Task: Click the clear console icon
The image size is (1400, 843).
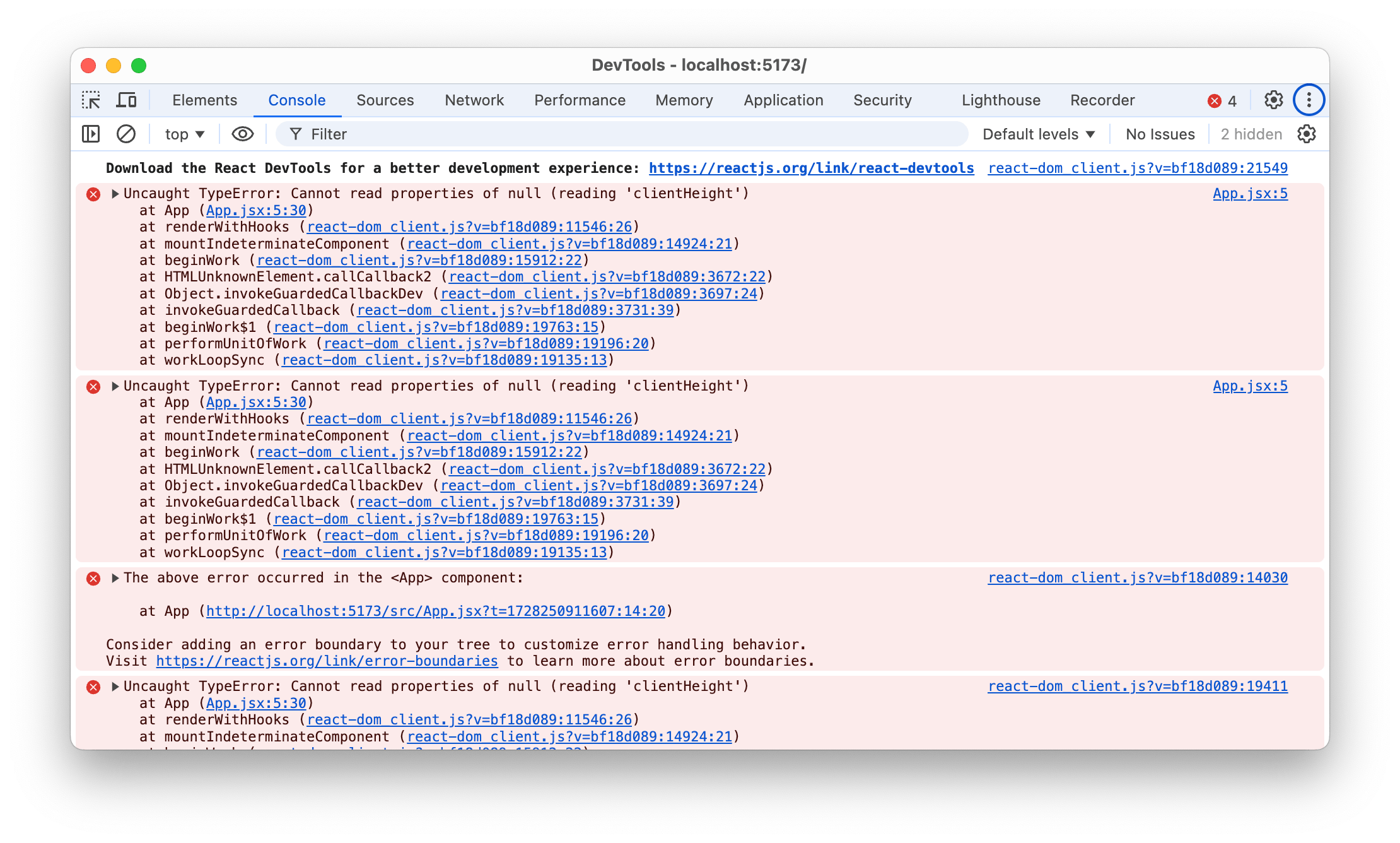Action: click(128, 133)
